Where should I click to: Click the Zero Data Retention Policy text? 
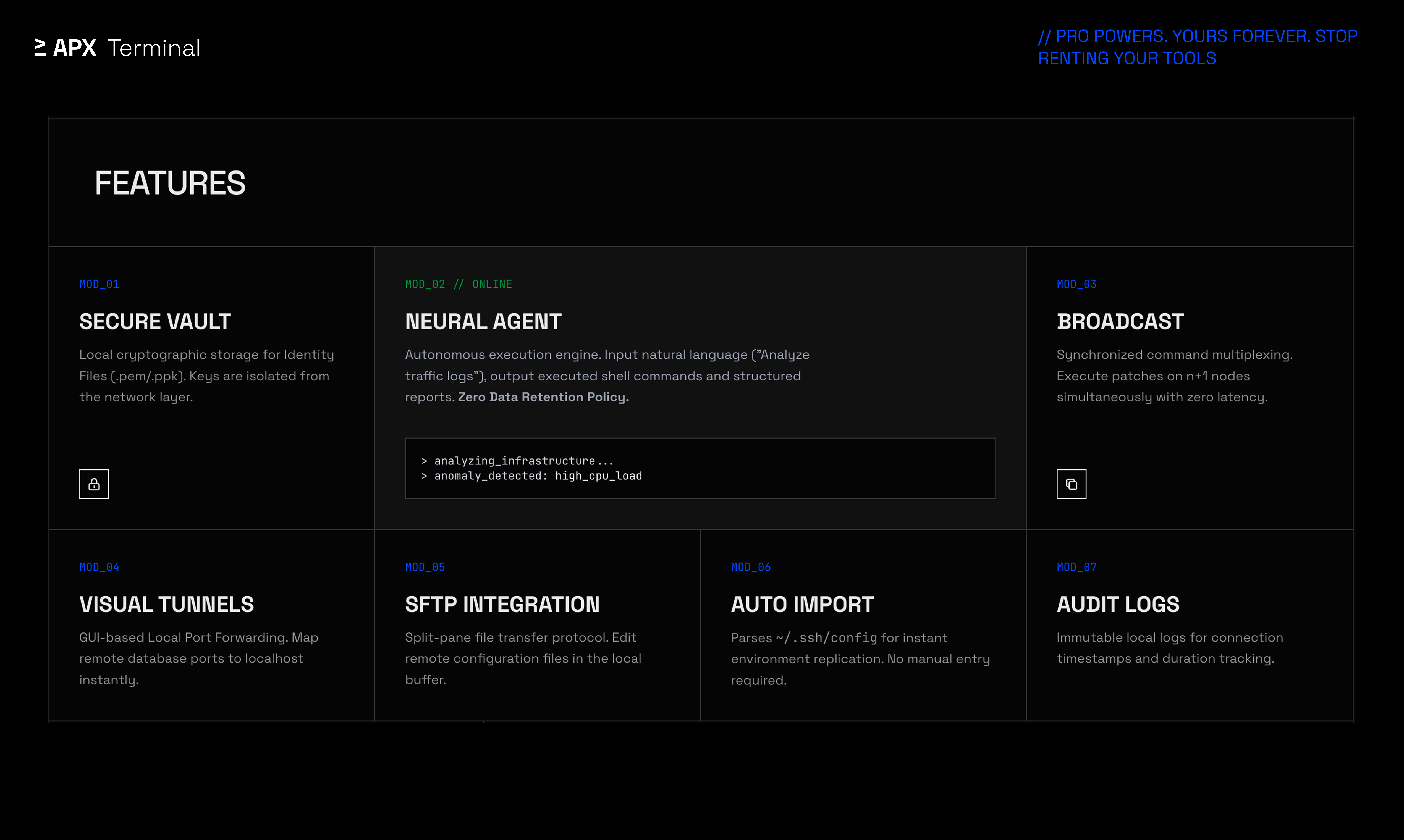[x=543, y=397]
